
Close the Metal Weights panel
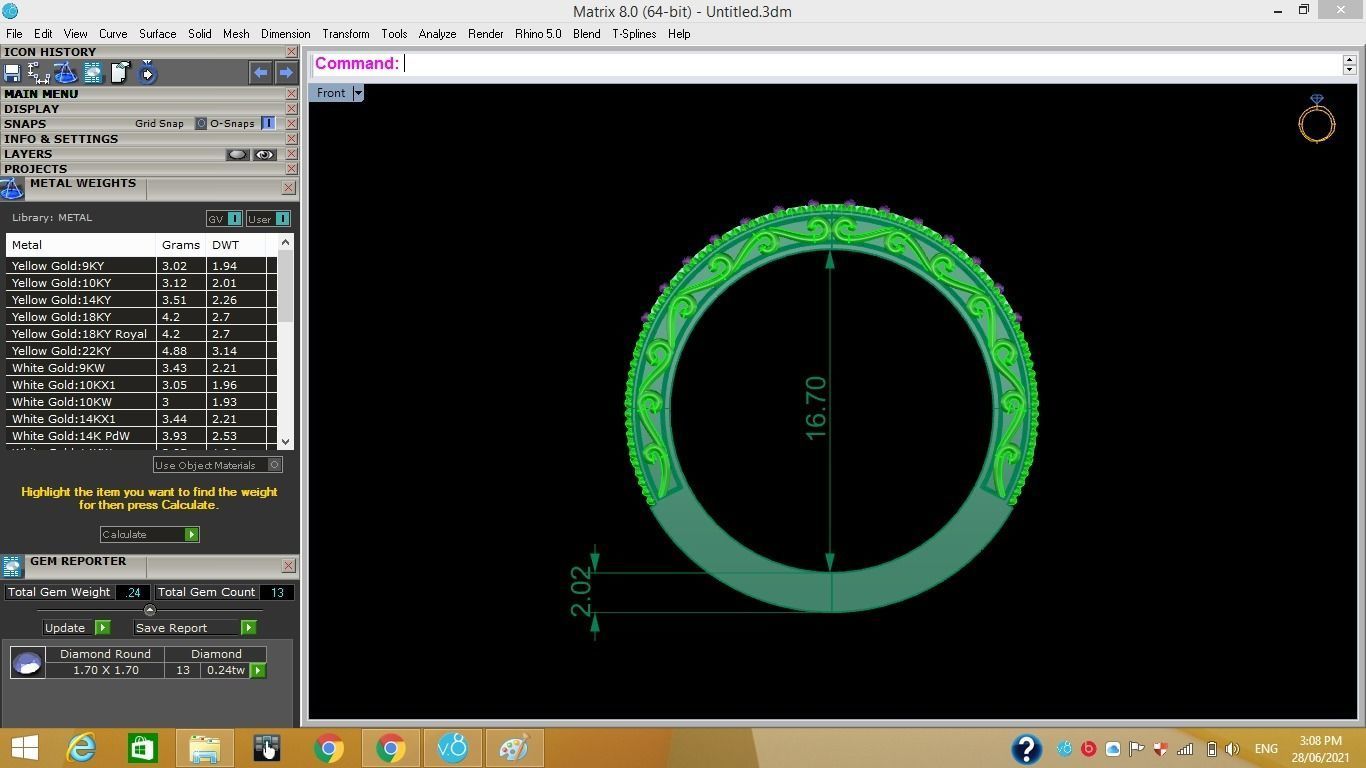click(288, 187)
